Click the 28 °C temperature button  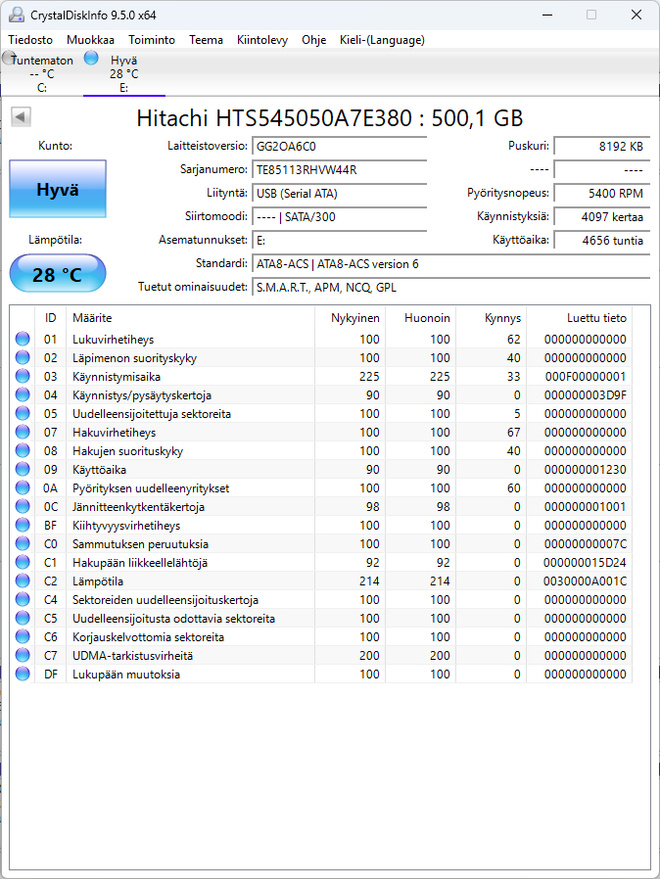[58, 274]
